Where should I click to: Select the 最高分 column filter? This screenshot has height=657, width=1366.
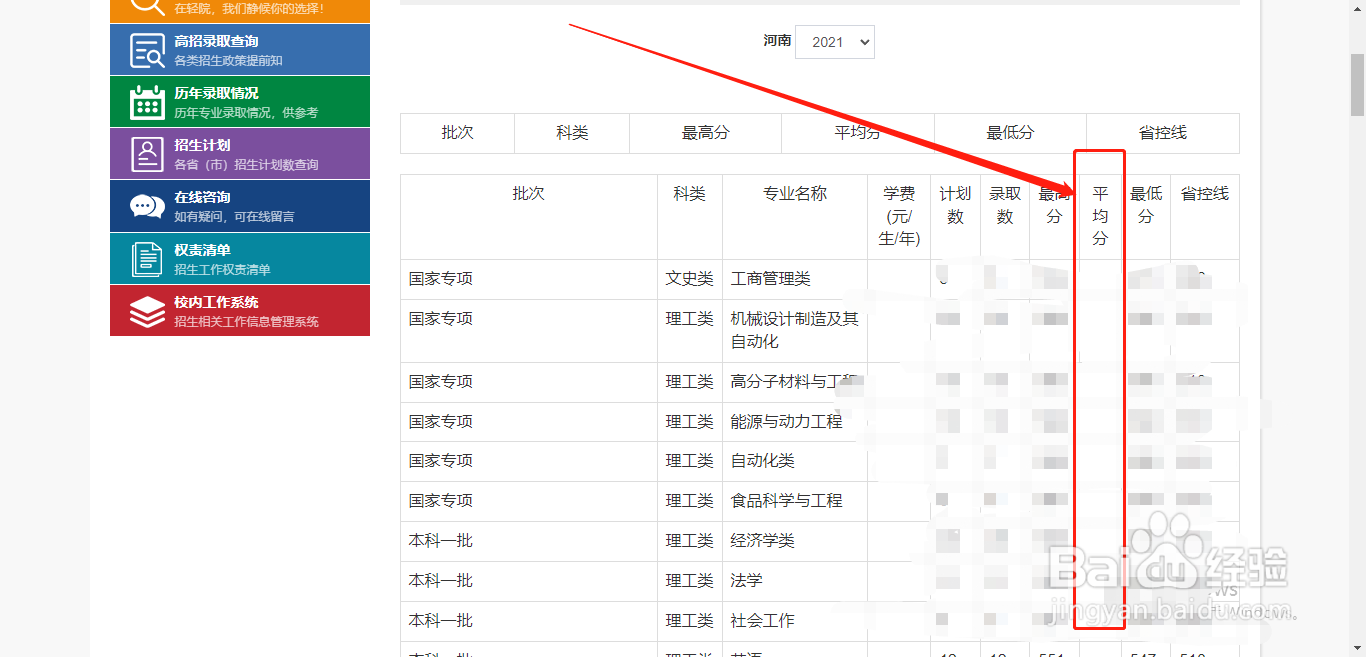pos(705,133)
